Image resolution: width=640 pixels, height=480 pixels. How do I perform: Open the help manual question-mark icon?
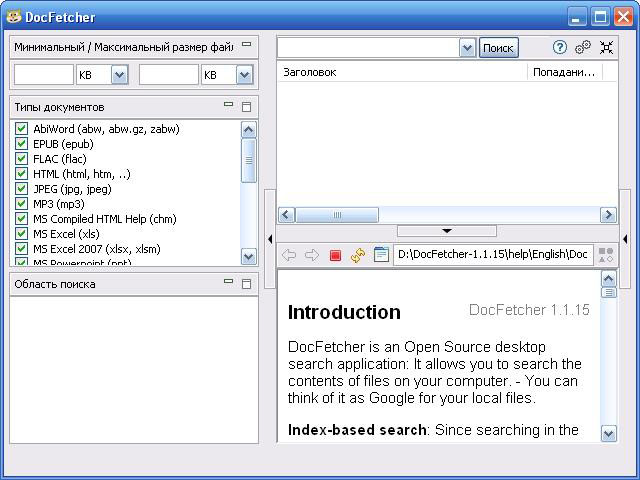(x=560, y=47)
